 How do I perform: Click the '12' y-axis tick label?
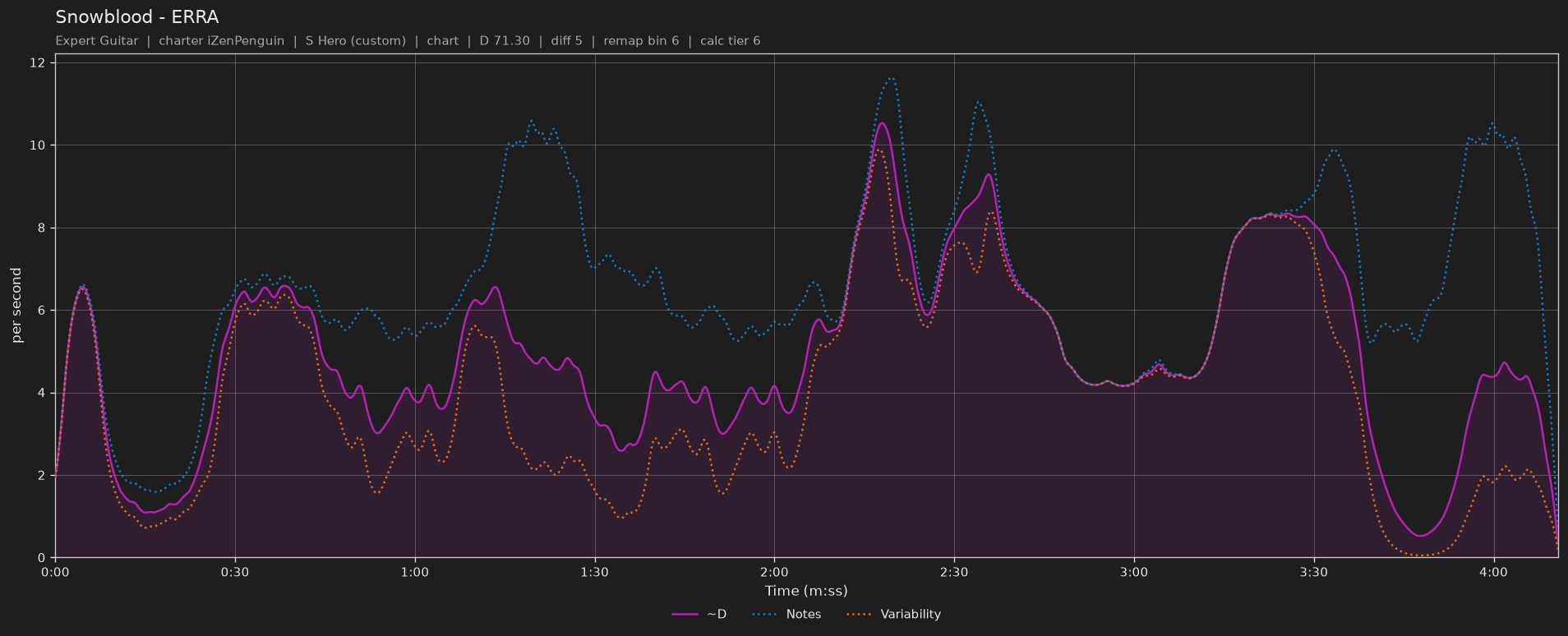point(38,63)
